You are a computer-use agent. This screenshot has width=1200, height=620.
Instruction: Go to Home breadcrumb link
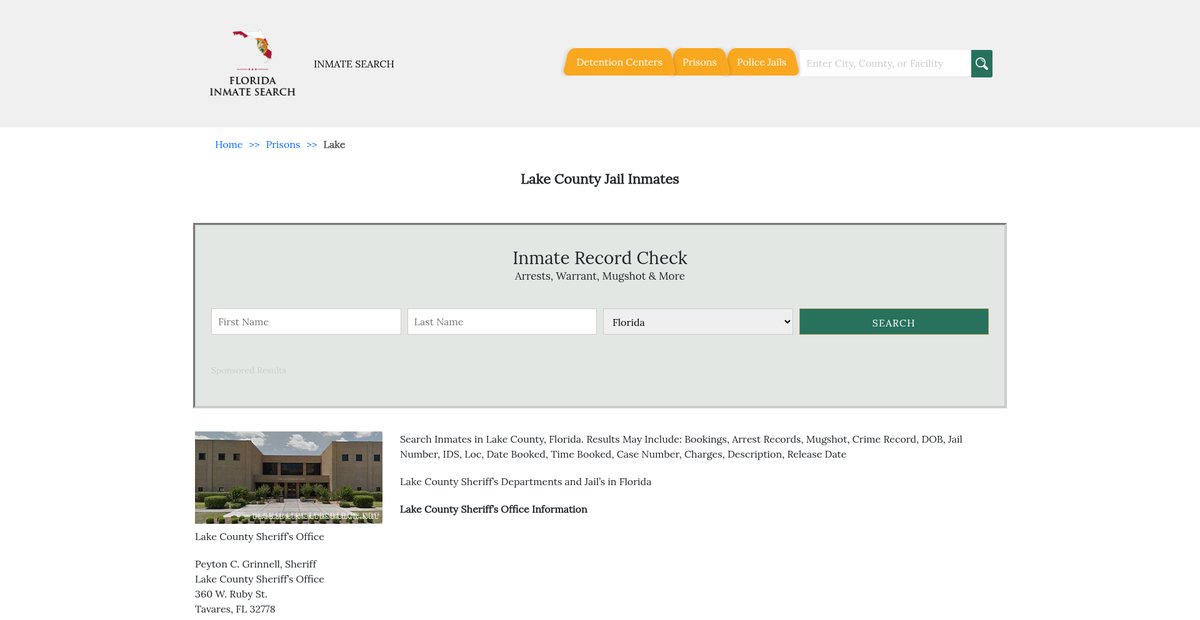(229, 145)
